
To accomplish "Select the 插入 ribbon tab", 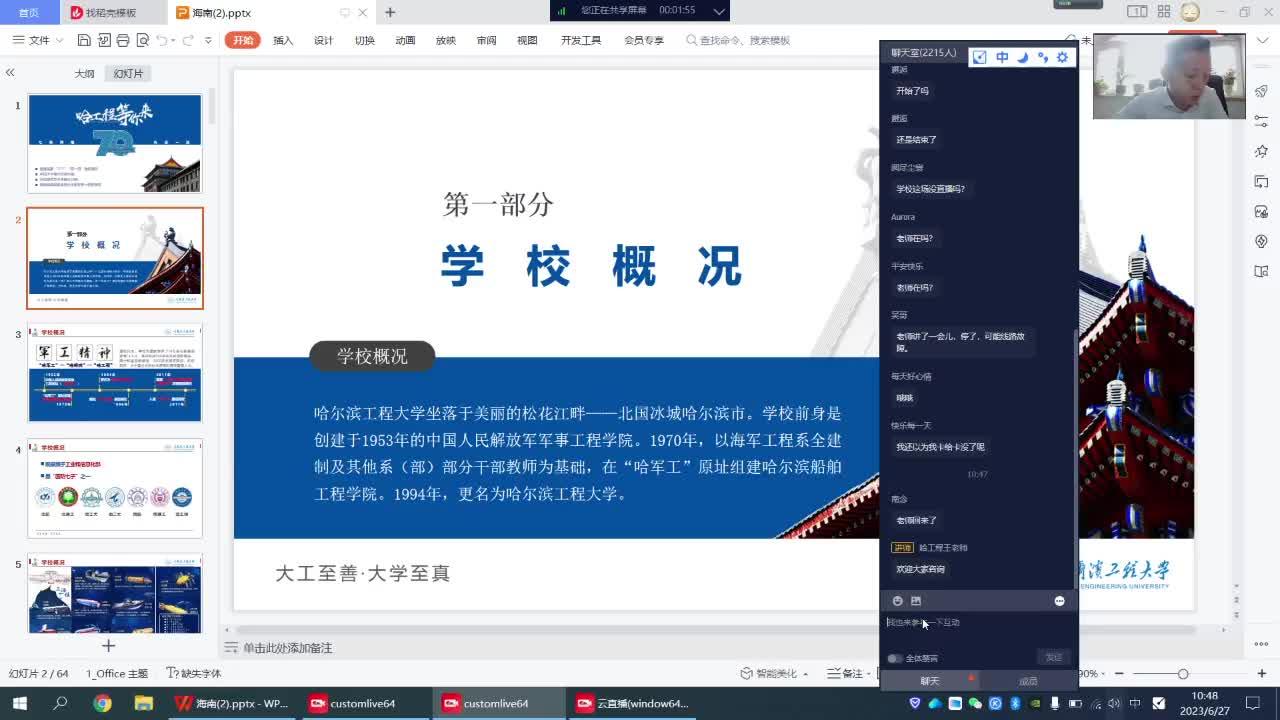I will coord(283,40).
